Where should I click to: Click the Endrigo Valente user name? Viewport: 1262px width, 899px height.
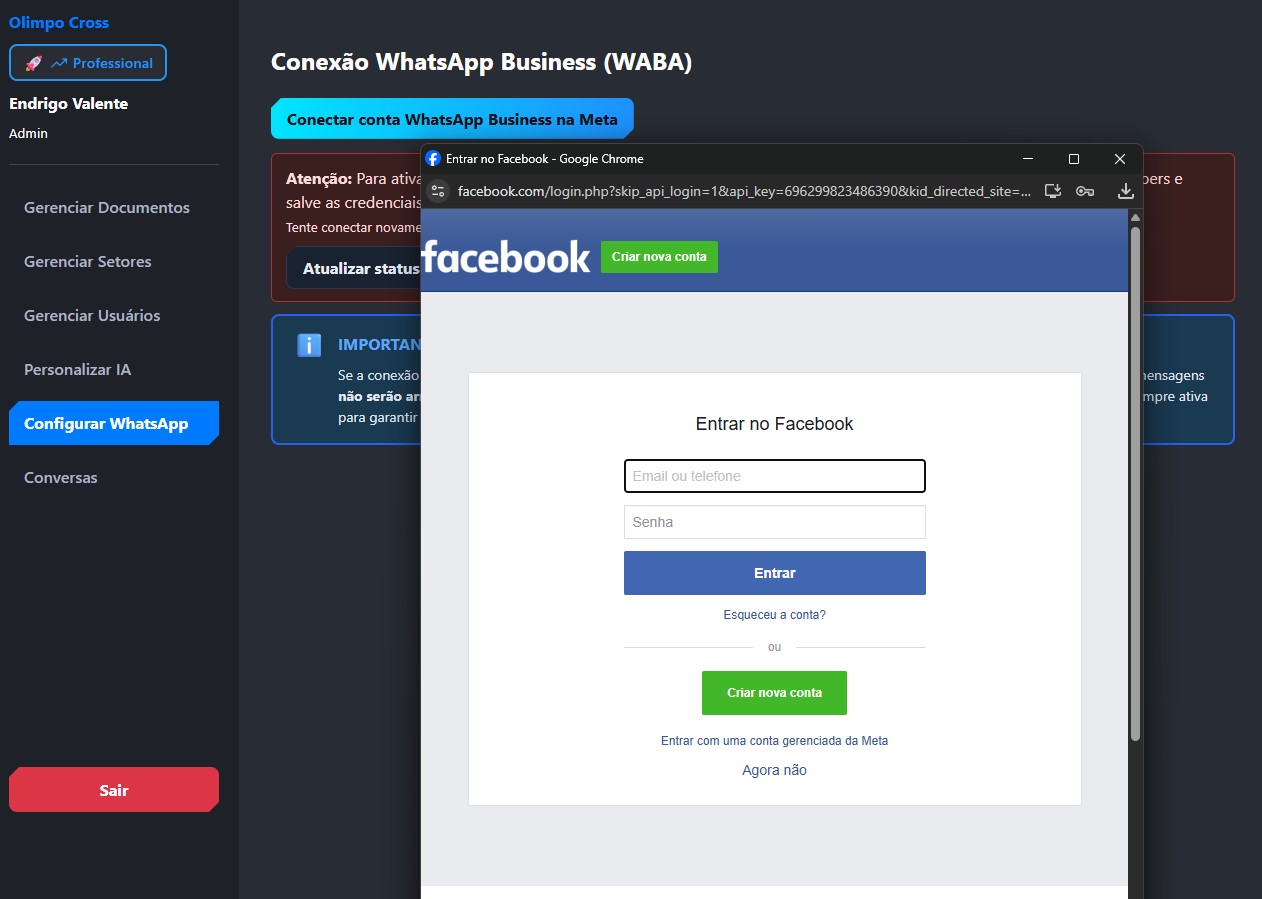click(x=68, y=104)
